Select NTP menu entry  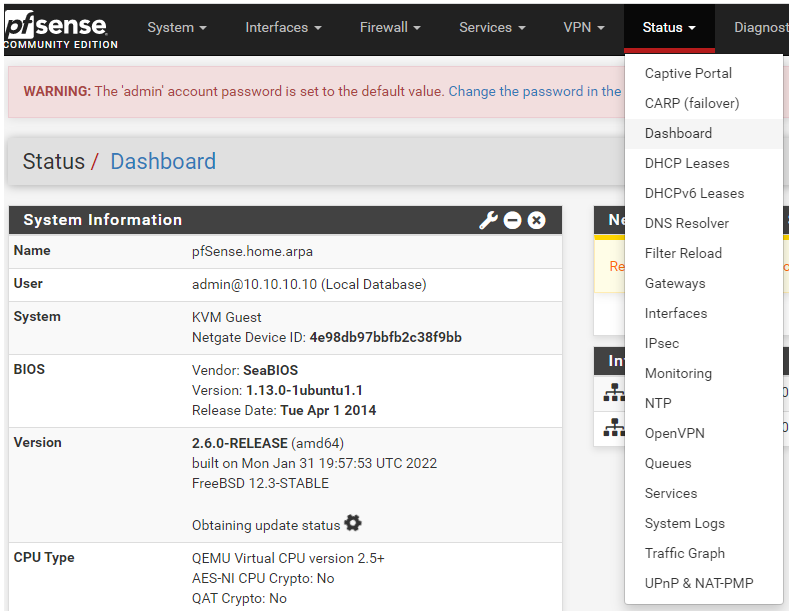tap(703, 403)
